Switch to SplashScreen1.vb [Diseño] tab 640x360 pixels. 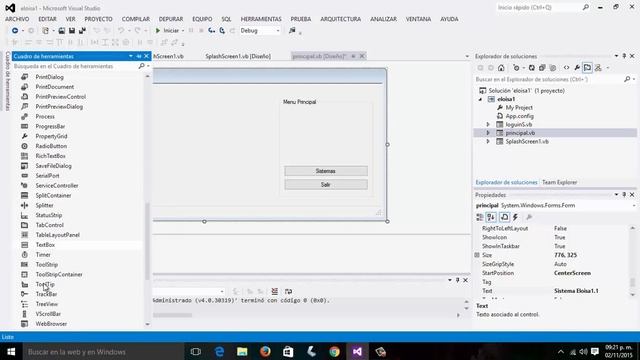coord(238,56)
